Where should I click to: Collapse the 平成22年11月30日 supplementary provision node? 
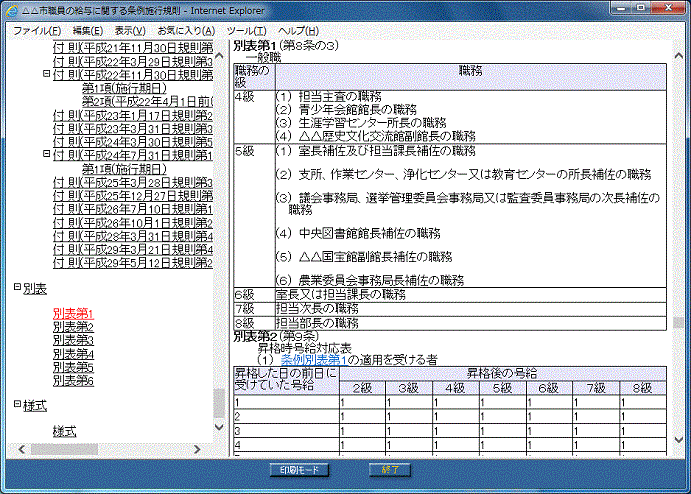pos(46,75)
